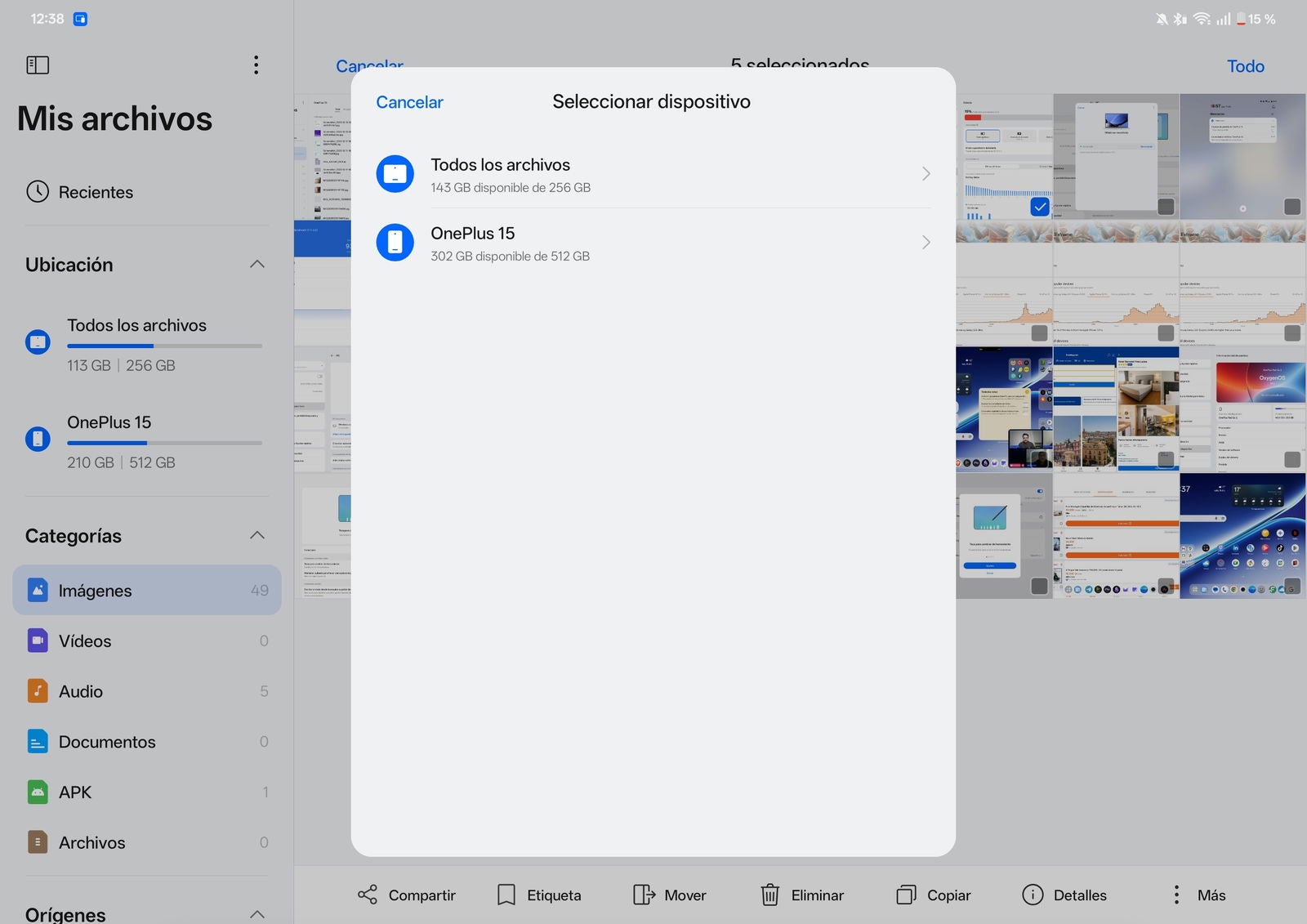Tick the checkbox on the top-right thumbnail
The height and width of the screenshot is (924, 1307).
click(x=1291, y=207)
